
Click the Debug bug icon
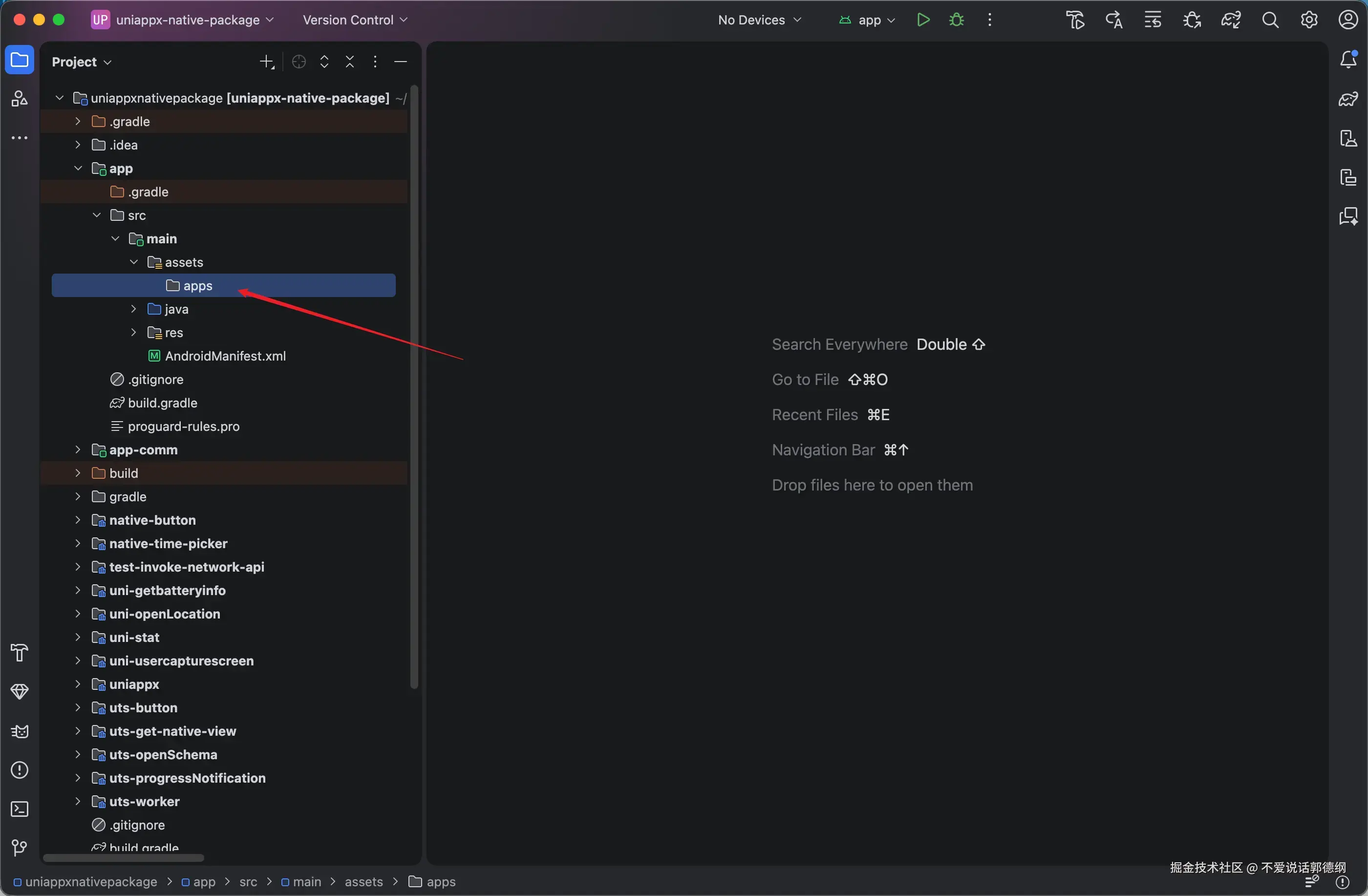click(x=957, y=20)
